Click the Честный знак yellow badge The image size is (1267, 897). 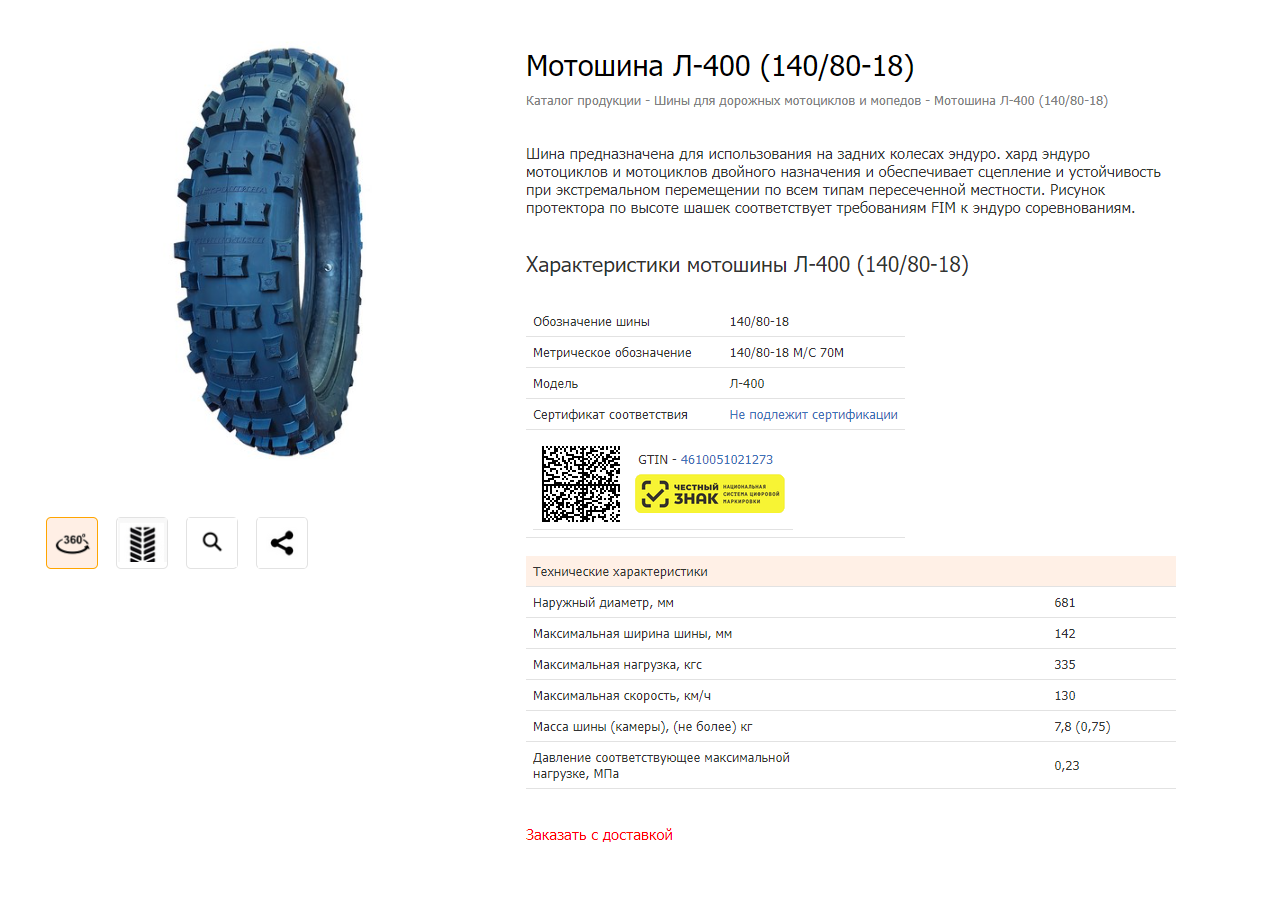click(710, 494)
